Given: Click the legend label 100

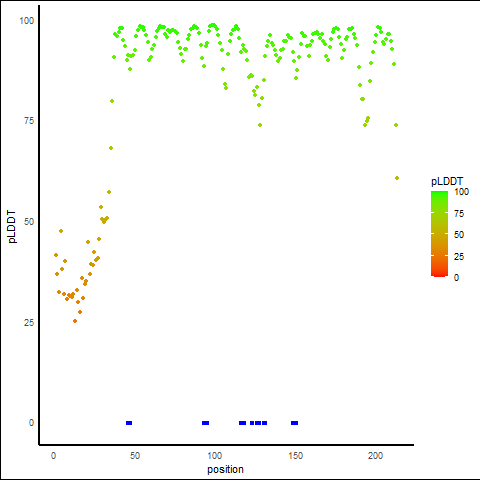Looking at the screenshot, I should coord(462,192).
